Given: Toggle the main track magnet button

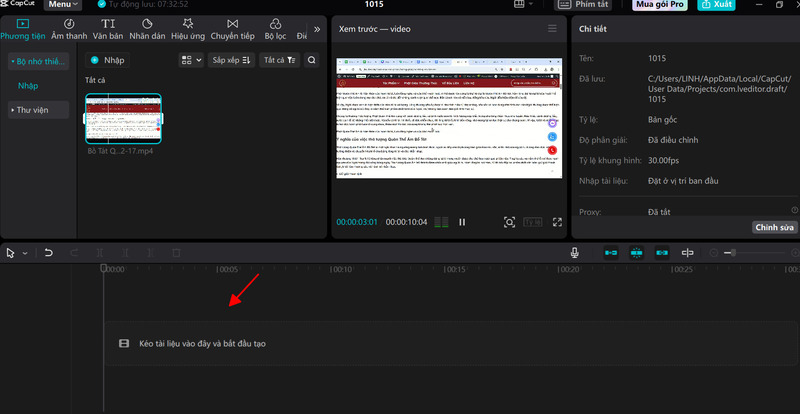Looking at the screenshot, I should pos(609,253).
